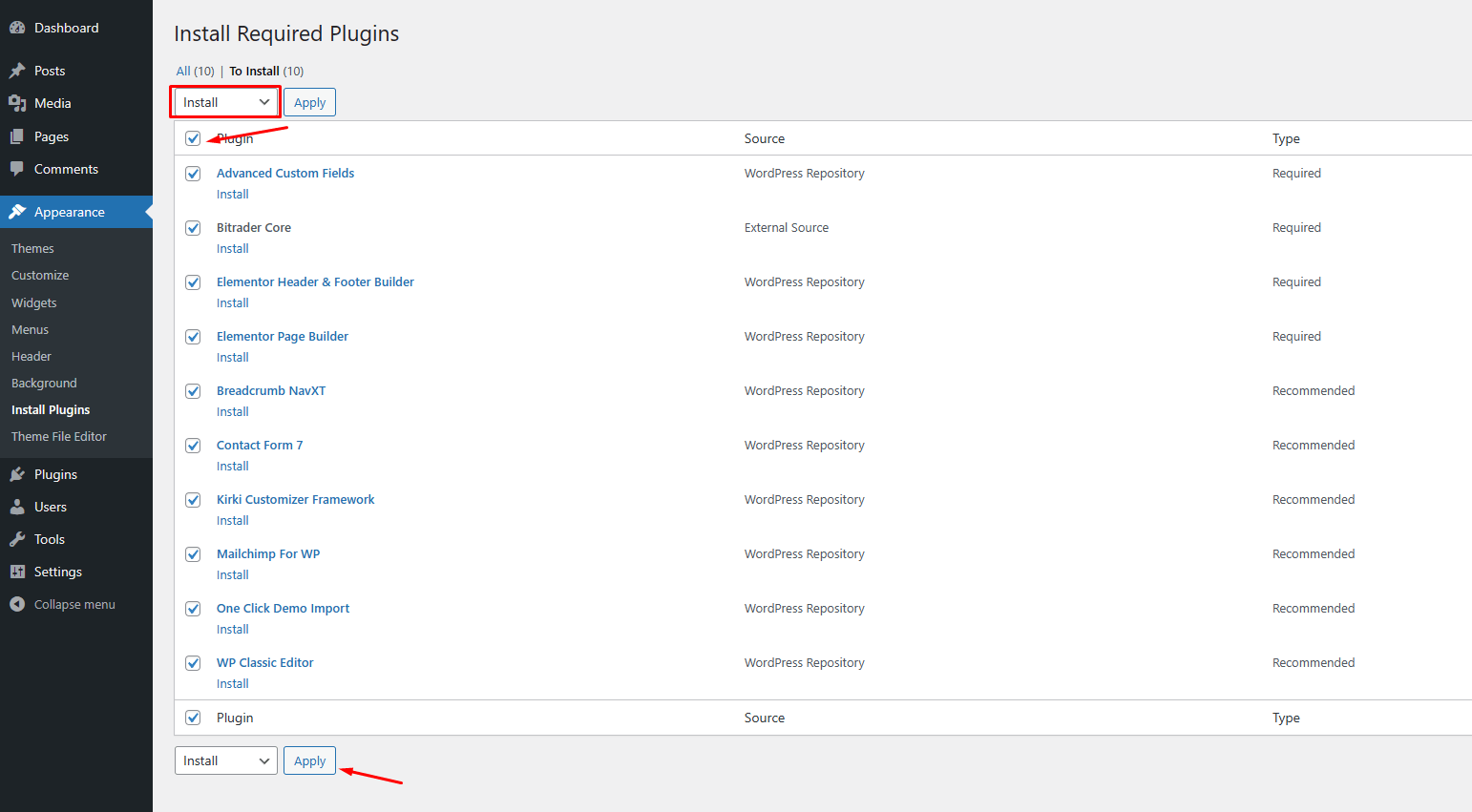Open Media via its sidebar icon
Screen dimensions: 1472x812
coord(17,103)
